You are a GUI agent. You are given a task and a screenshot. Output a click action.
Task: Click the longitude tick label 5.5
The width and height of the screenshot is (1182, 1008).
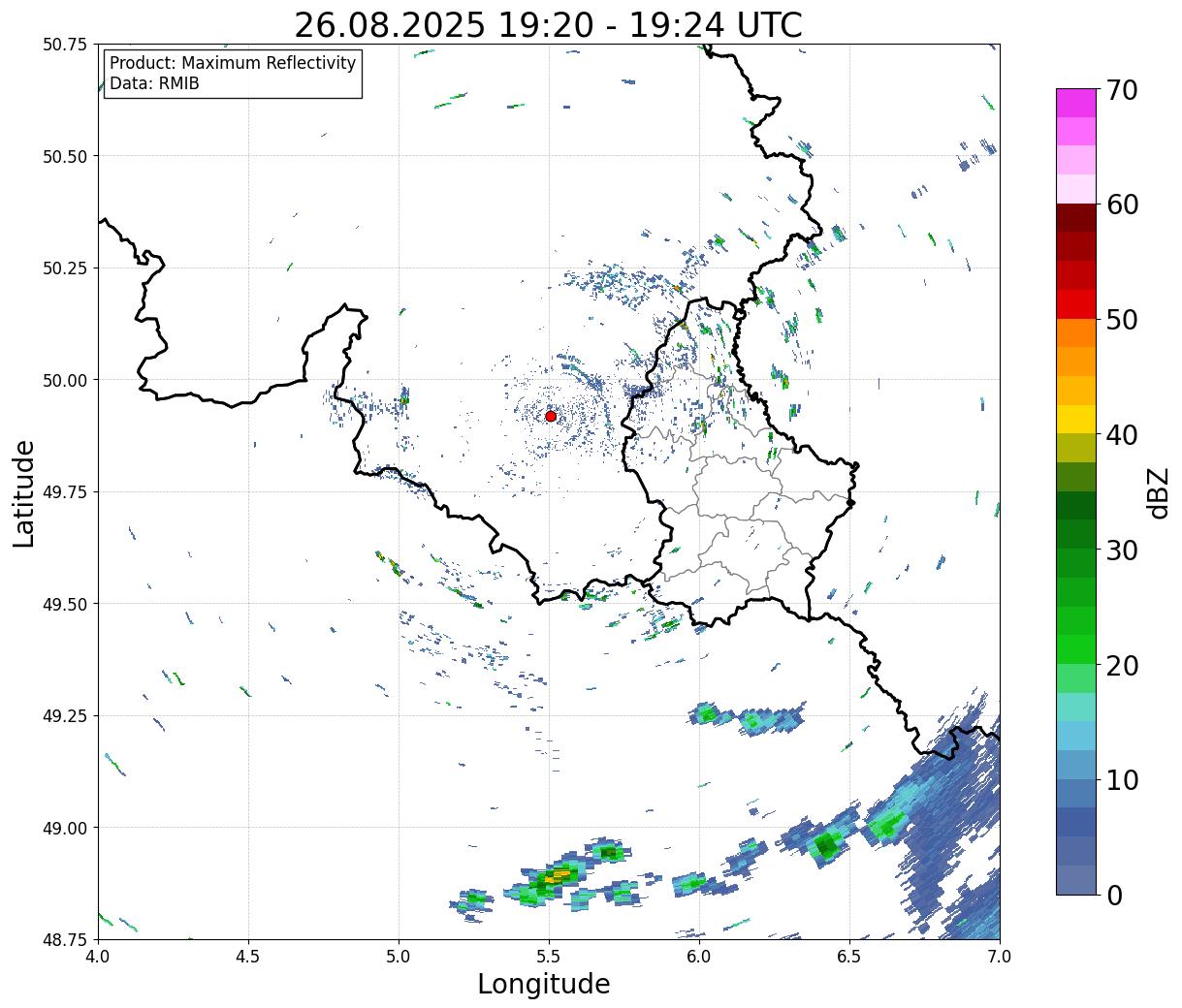coord(549,956)
